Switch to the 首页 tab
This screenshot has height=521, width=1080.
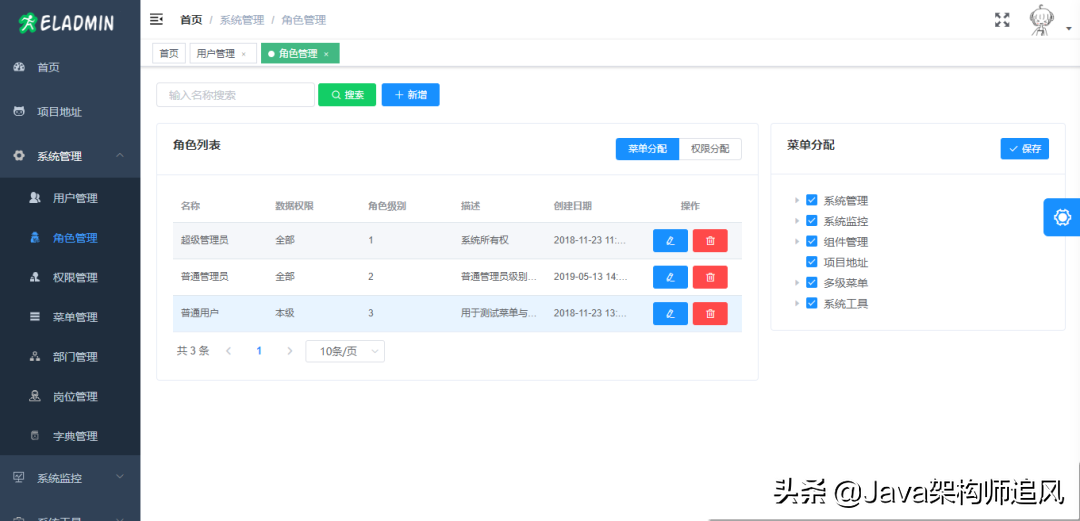pos(169,53)
